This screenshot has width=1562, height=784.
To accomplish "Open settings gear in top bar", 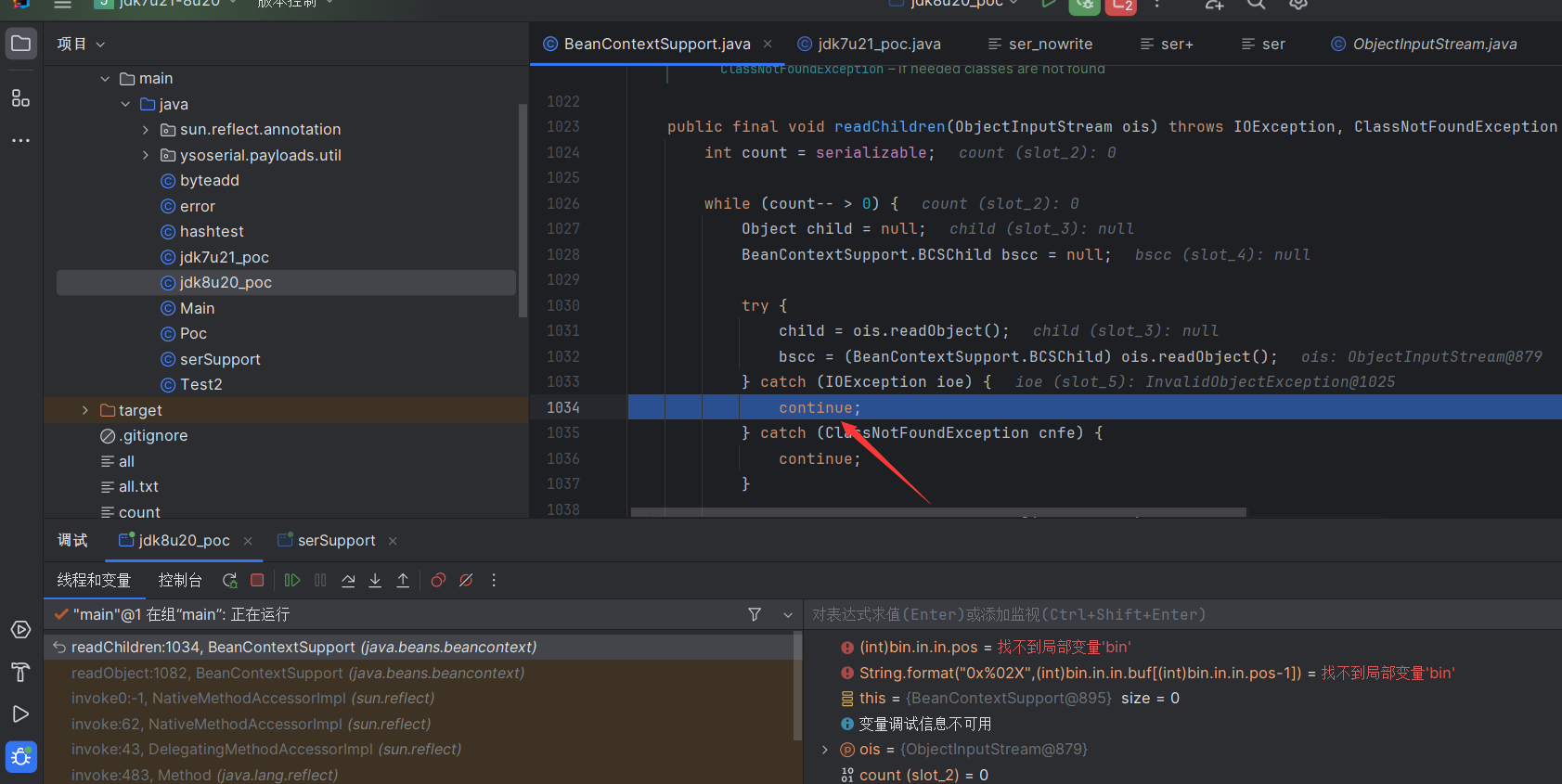I will [1298, 4].
